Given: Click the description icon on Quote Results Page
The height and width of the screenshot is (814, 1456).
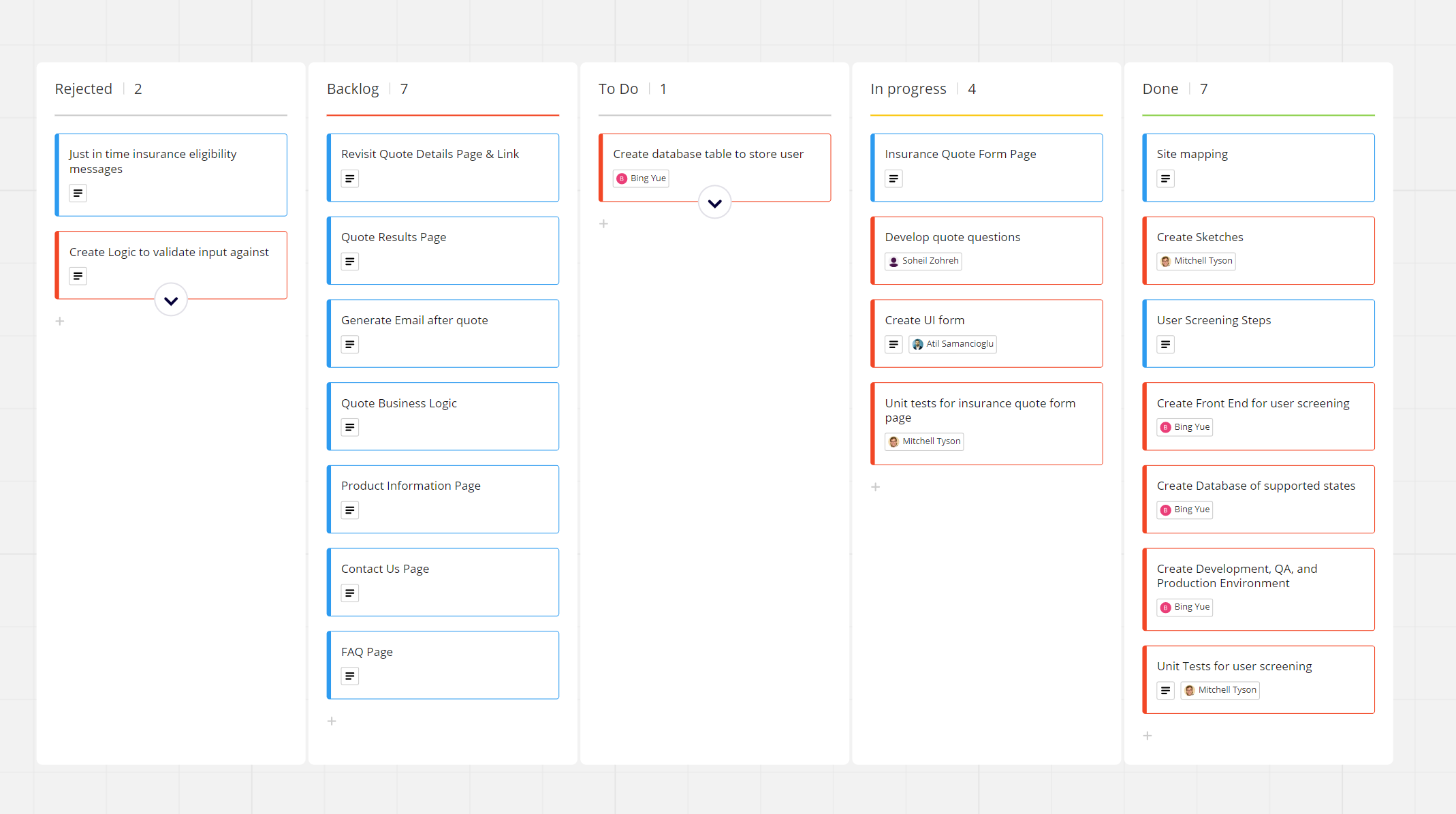Looking at the screenshot, I should click(349, 261).
